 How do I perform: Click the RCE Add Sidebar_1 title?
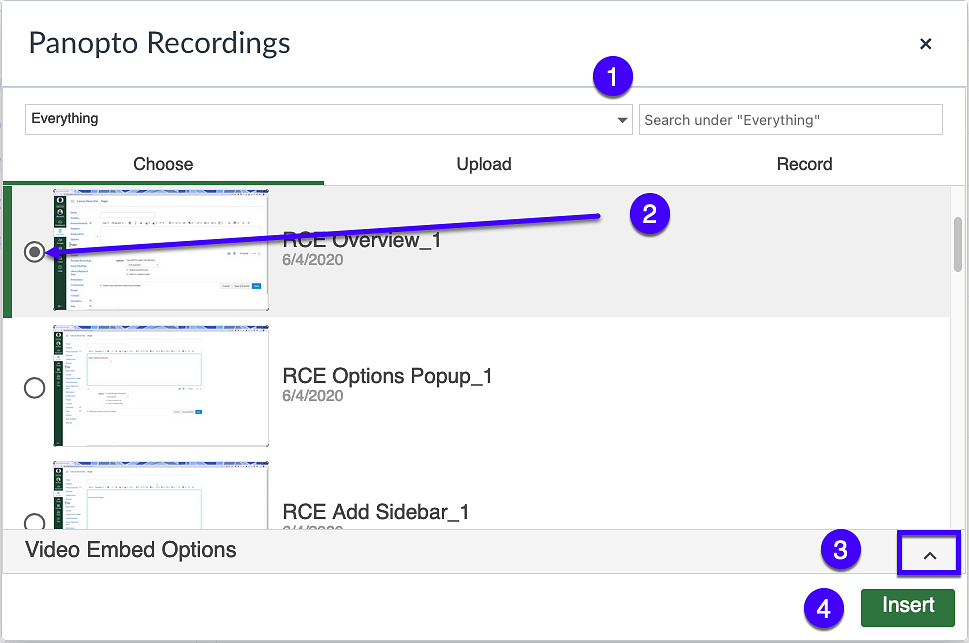[x=376, y=512]
